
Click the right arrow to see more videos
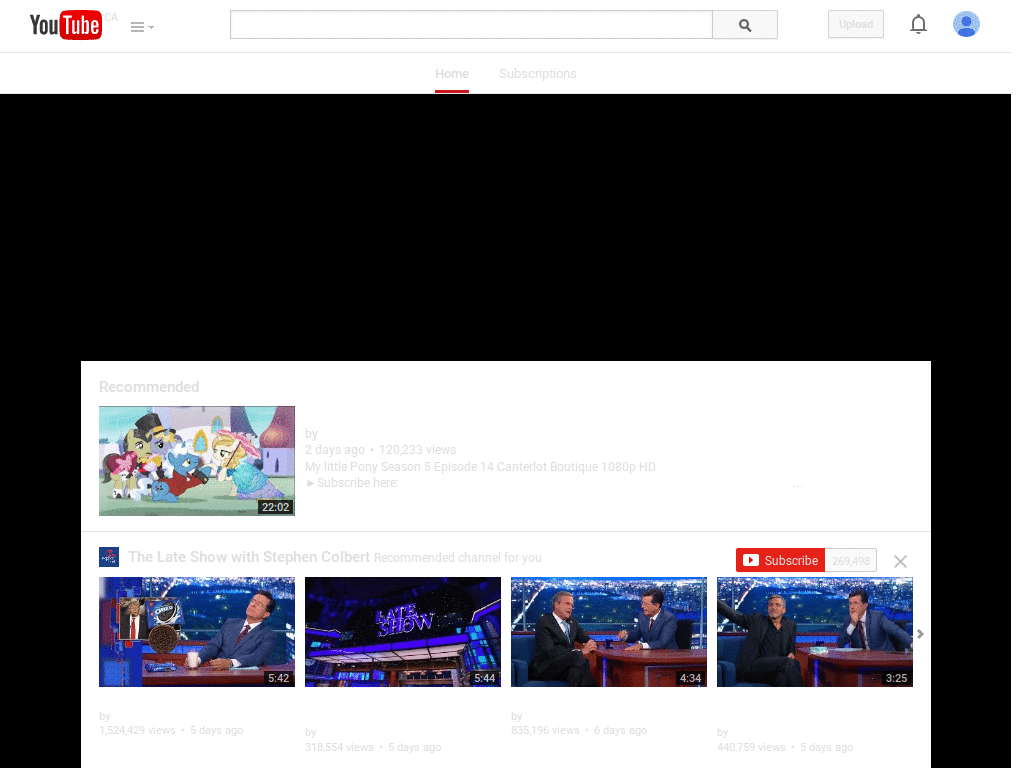(x=920, y=633)
